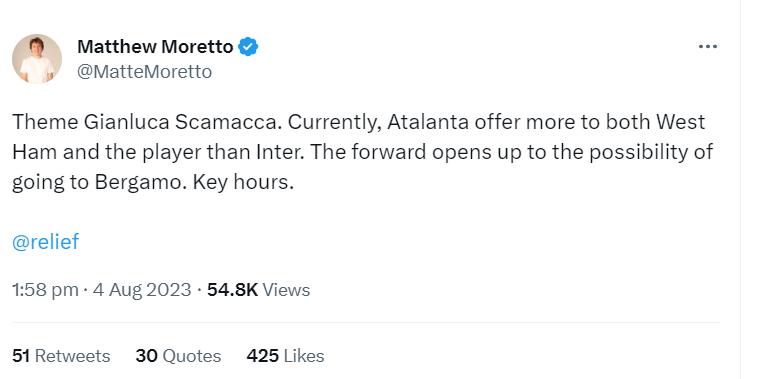
Task: Show the 51 Retweets list
Action: (x=61, y=356)
